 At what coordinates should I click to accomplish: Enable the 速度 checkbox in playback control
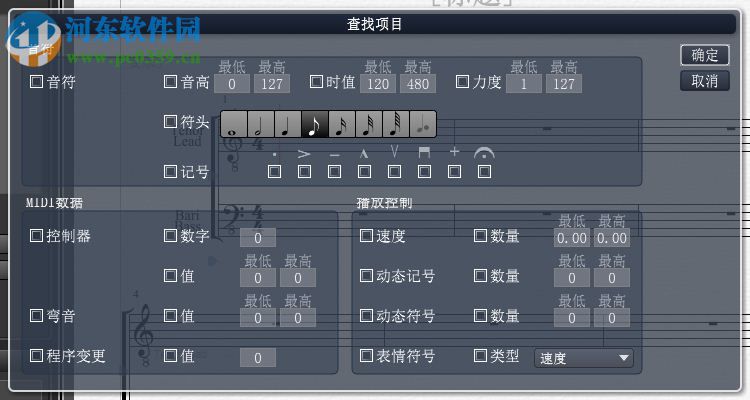click(366, 235)
